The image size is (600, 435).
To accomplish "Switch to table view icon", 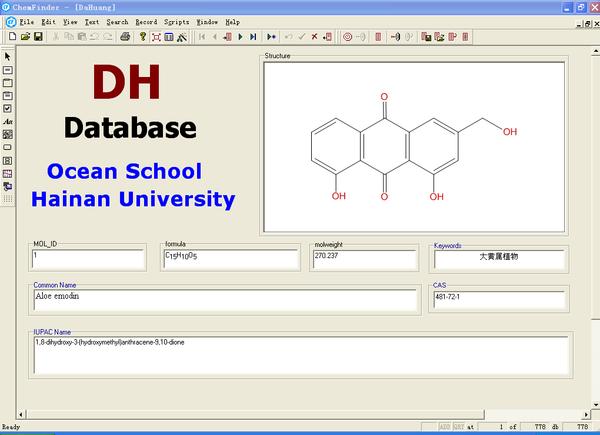I will coord(169,37).
